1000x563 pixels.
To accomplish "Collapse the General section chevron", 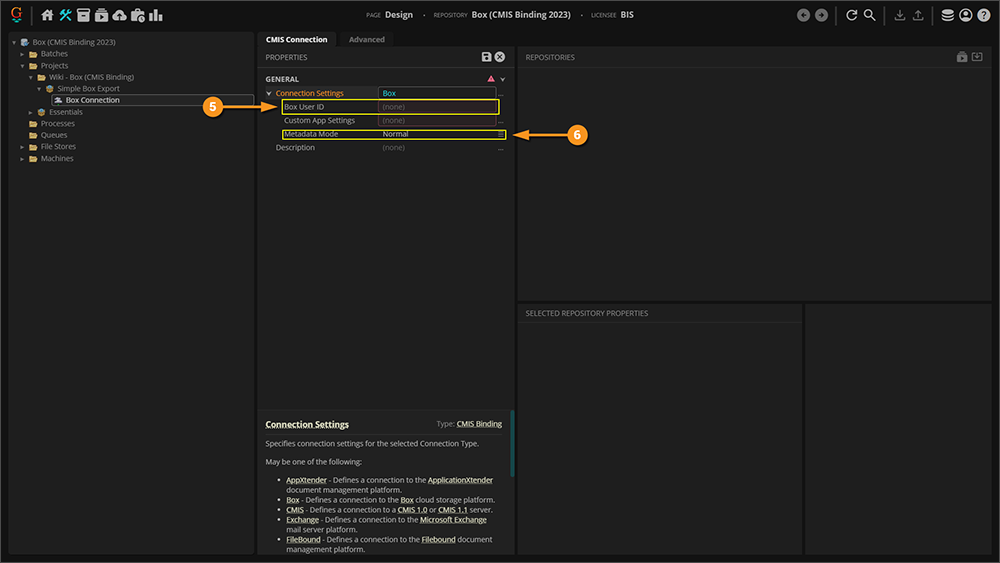I will pos(503,79).
